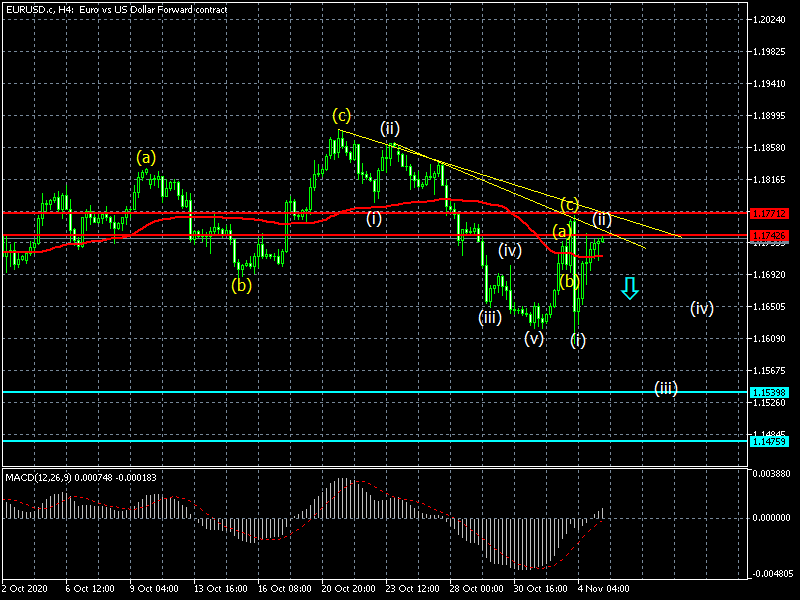The height and width of the screenshot is (600, 800).
Task: Select the projected (iv) label at far right
Action: 701,308
